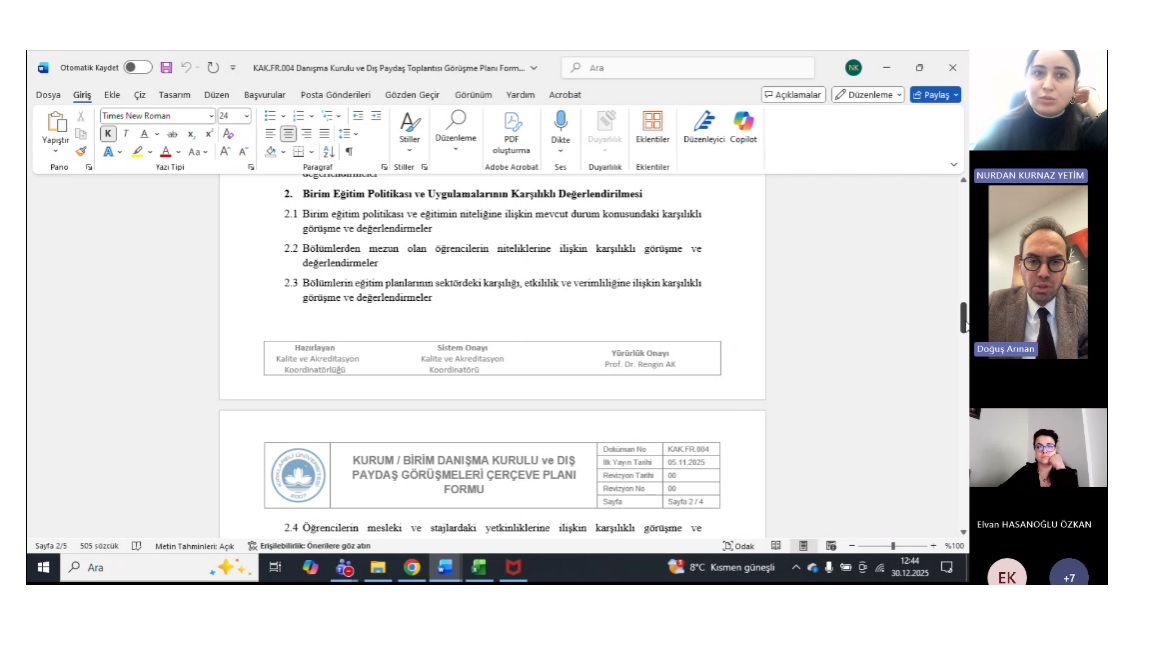
Task: Select the Format Painter brush icon
Action: (x=81, y=151)
